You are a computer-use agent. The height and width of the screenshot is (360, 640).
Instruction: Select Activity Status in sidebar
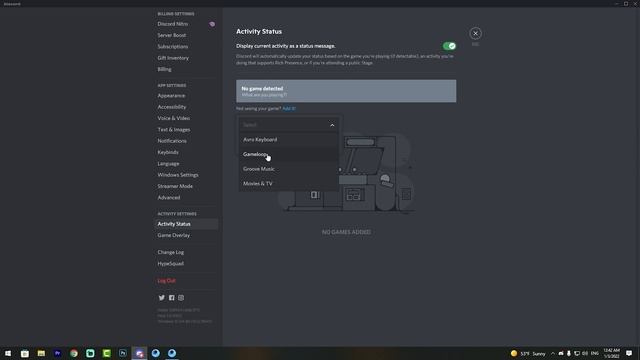pyautogui.click(x=186, y=224)
